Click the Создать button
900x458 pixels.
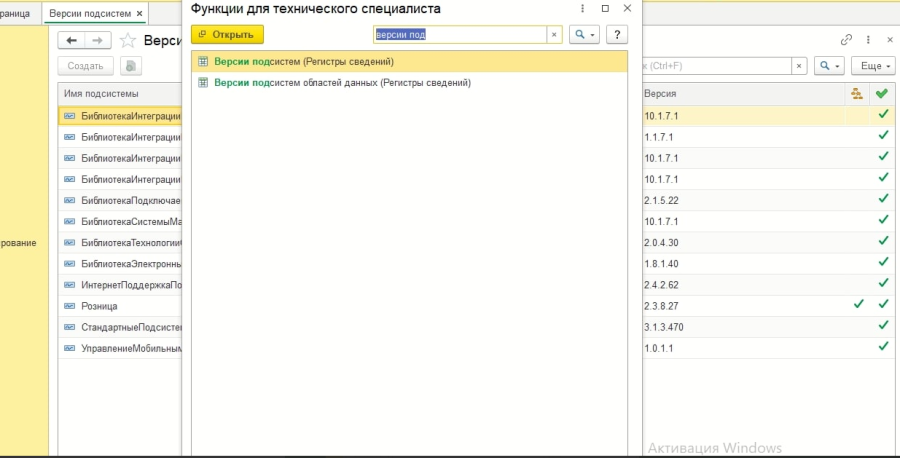86,66
